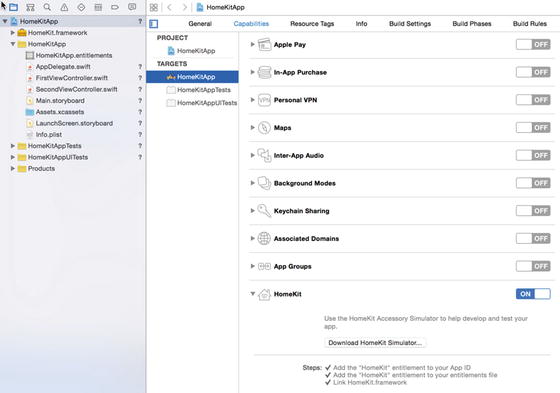Collapse the HomeKitApp folder group
560x393 pixels.
[13, 44]
